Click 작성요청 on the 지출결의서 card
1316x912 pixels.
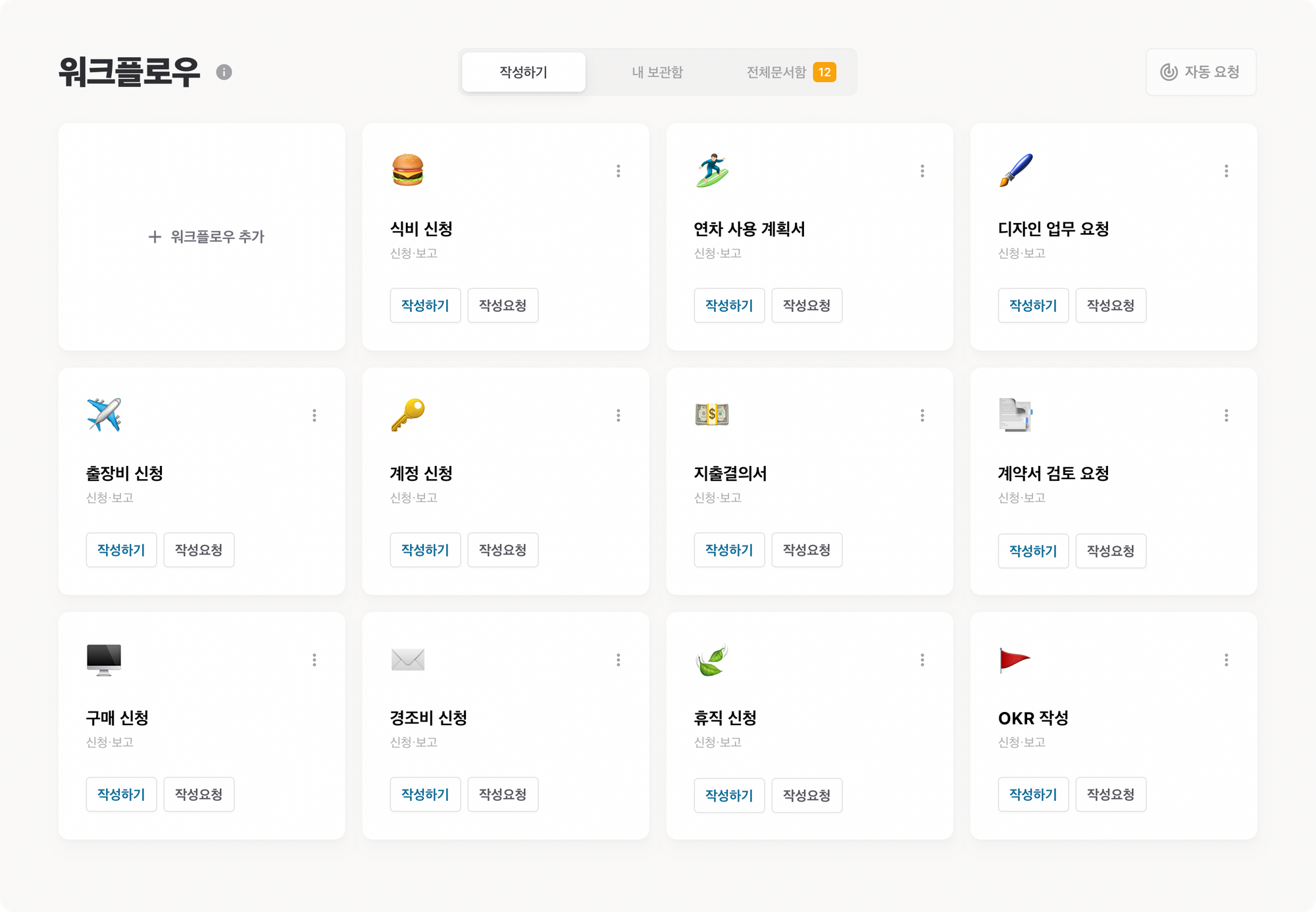807,550
